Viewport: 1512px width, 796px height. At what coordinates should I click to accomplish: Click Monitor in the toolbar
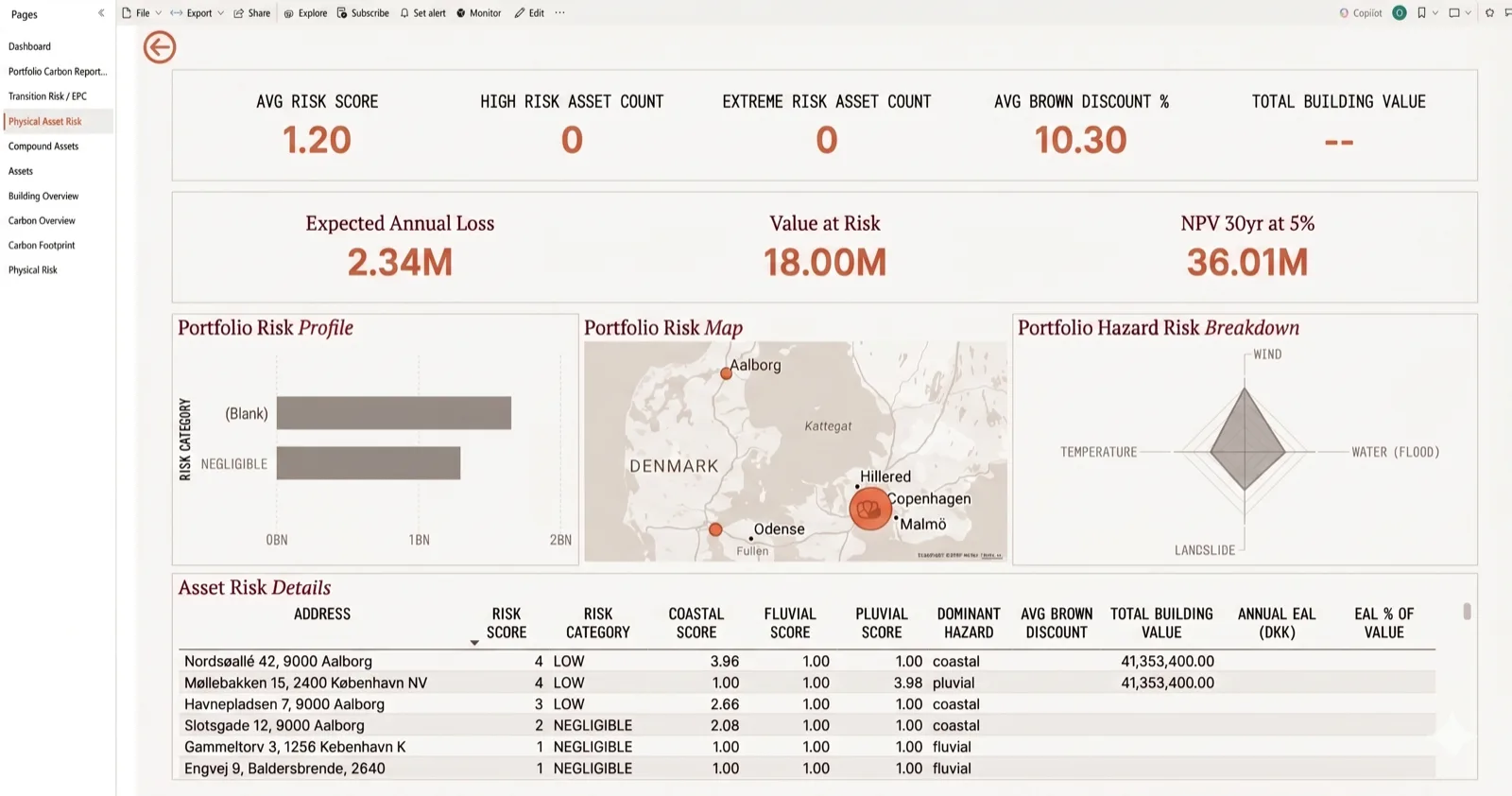tap(479, 13)
